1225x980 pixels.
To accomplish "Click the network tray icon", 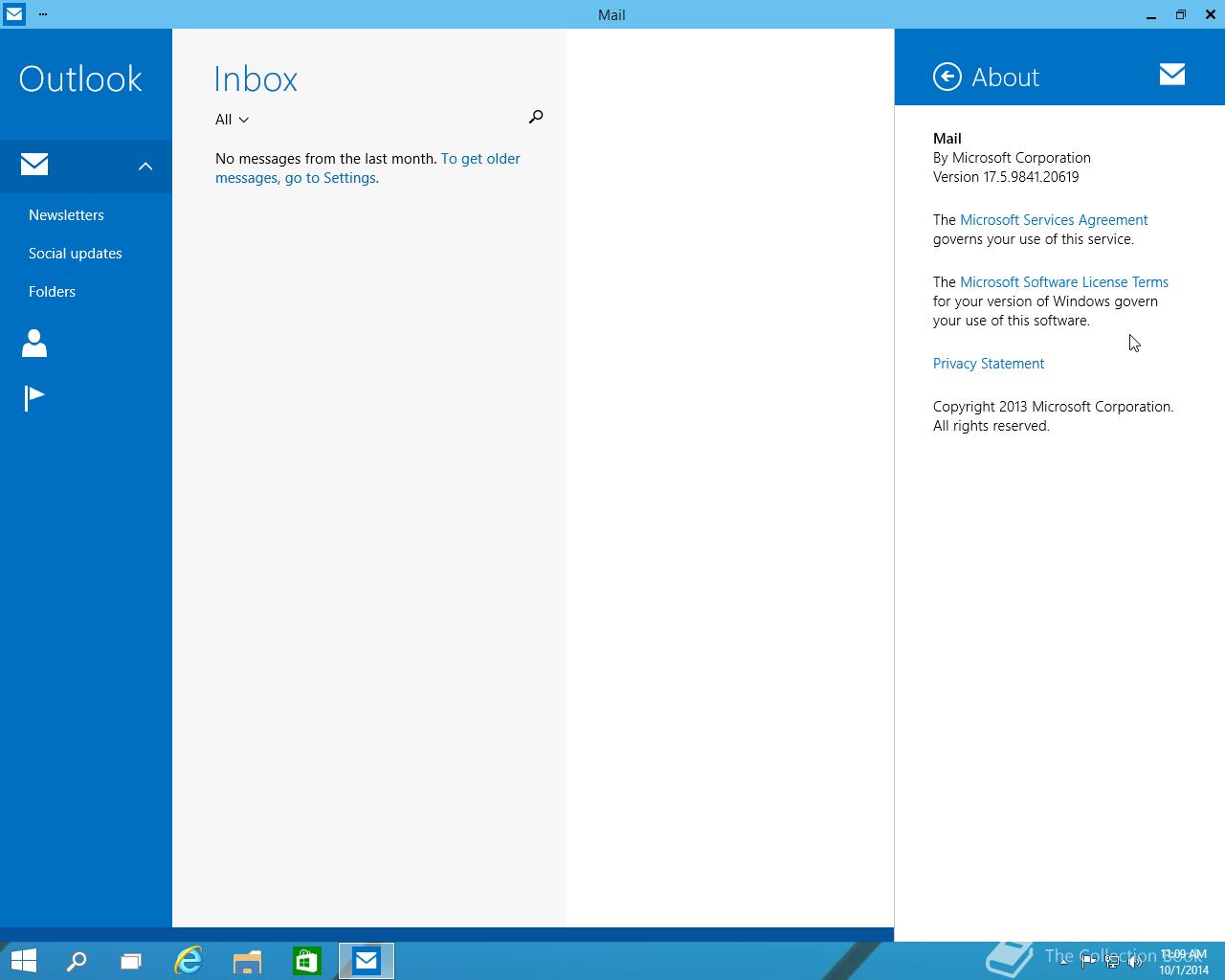I will click(1112, 962).
